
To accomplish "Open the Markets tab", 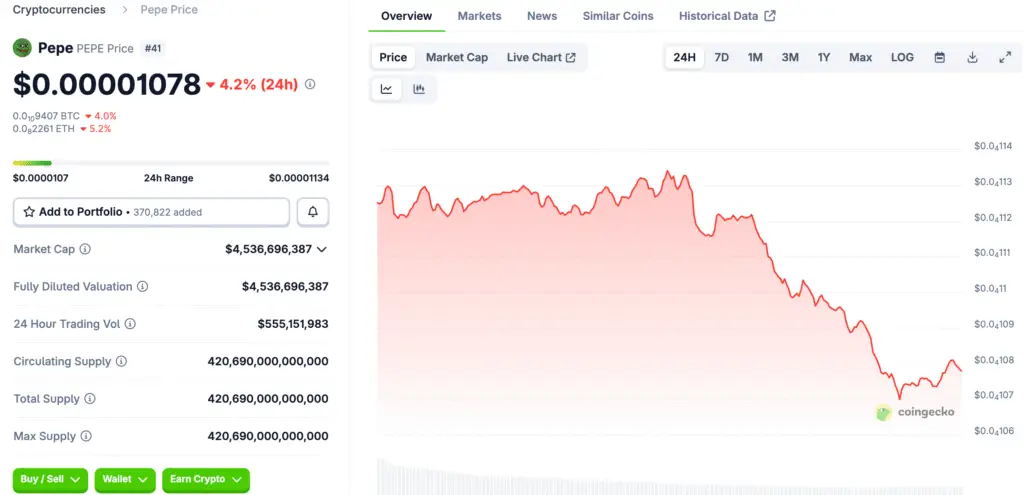I will (479, 16).
